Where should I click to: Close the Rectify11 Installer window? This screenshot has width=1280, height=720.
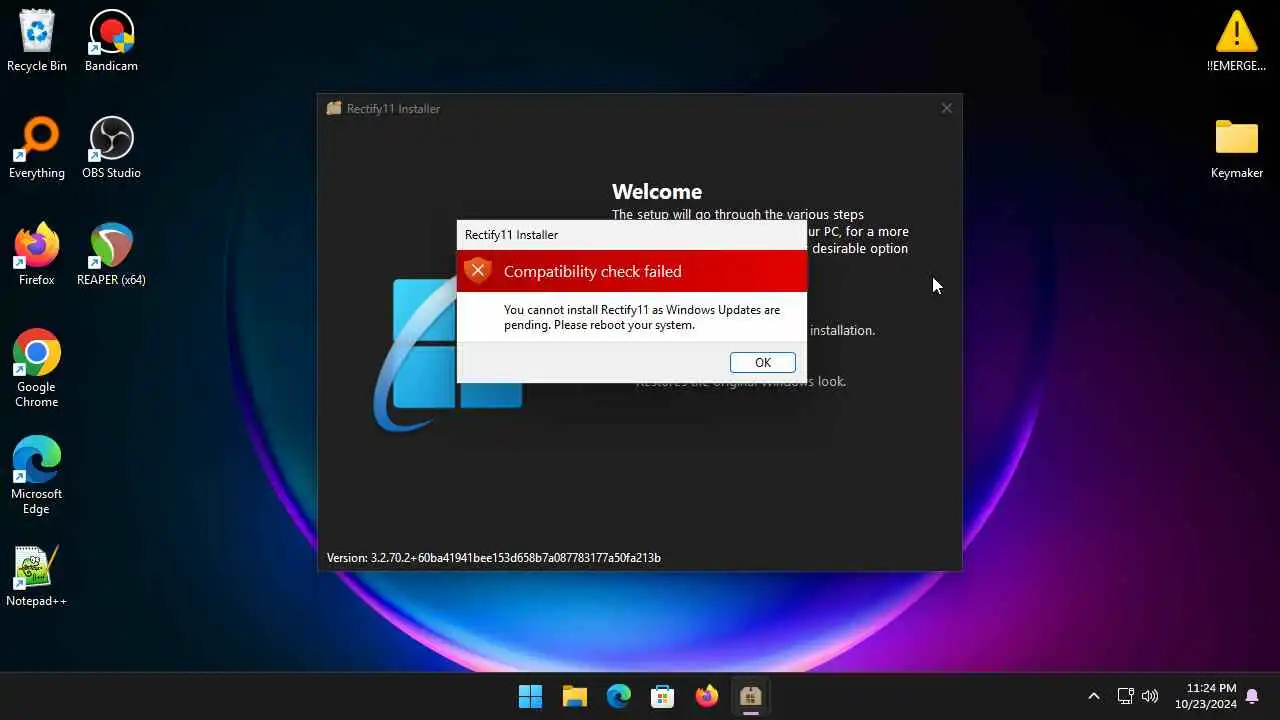[946, 108]
